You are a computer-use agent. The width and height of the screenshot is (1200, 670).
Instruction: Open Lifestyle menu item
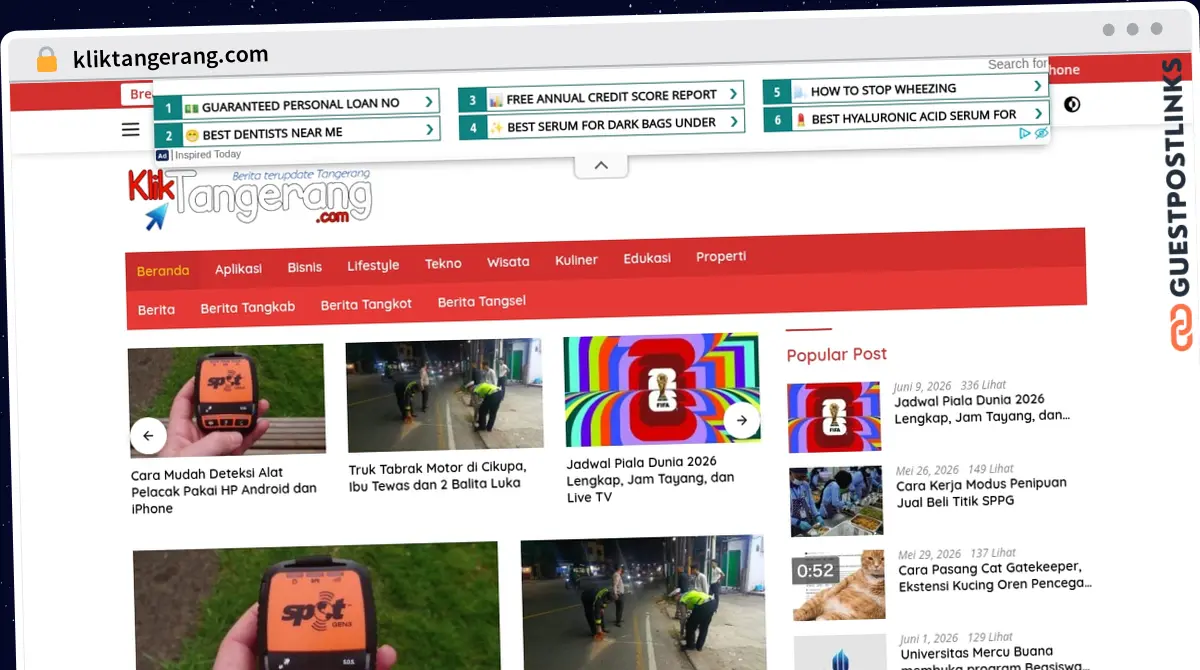tap(373, 265)
